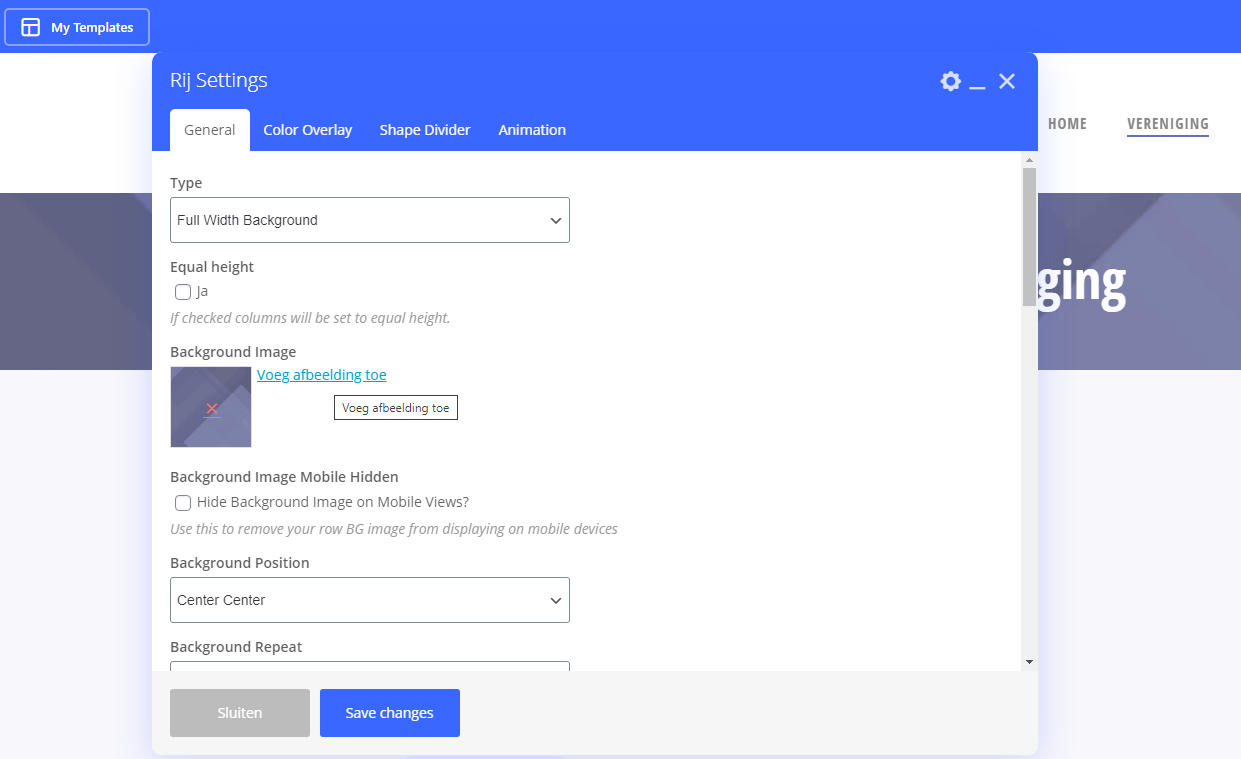The height and width of the screenshot is (759, 1241).
Task: Toggle Hide Background Image on Mobile Views
Action: click(x=183, y=502)
